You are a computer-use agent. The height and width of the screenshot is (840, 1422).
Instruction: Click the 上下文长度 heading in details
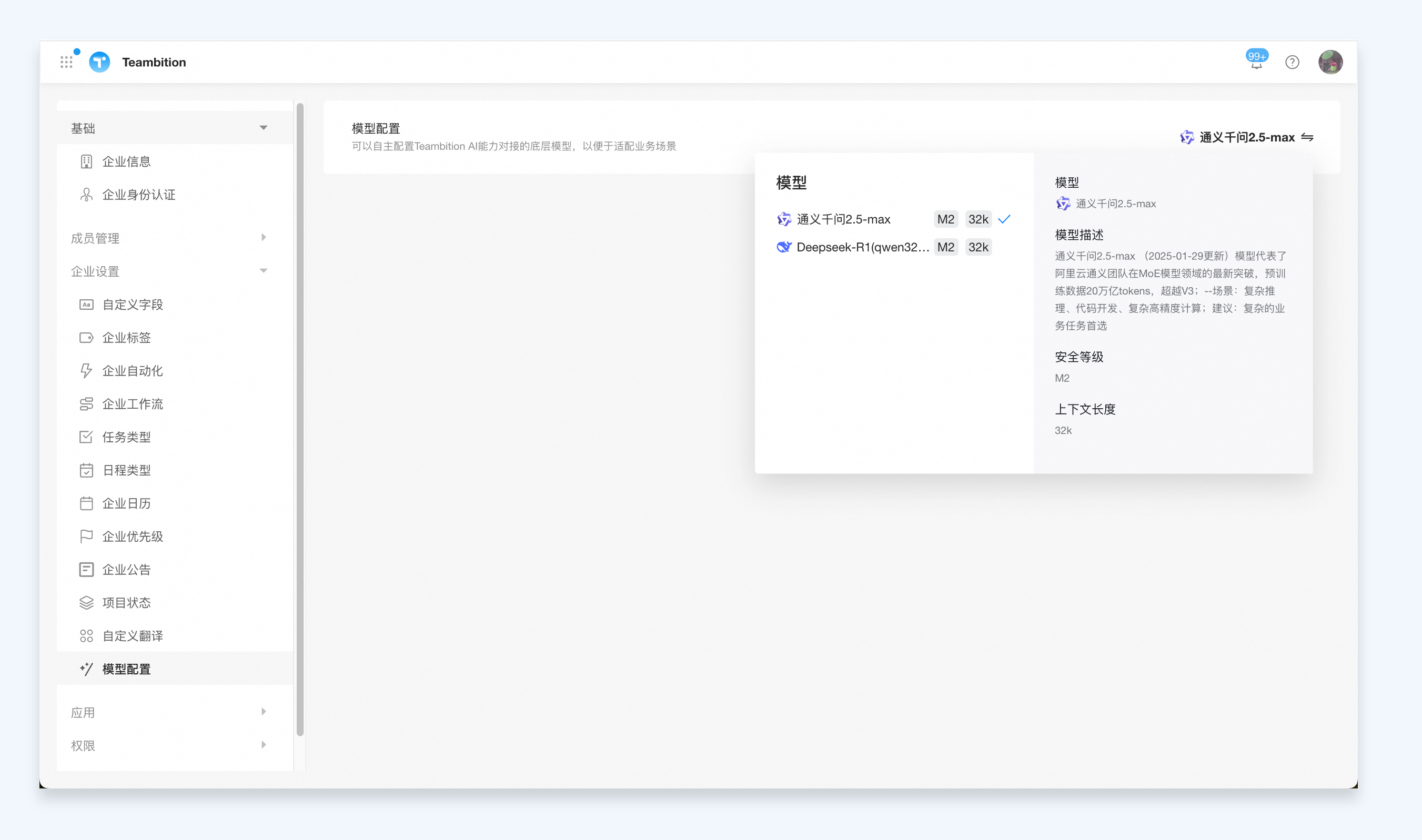(1085, 409)
